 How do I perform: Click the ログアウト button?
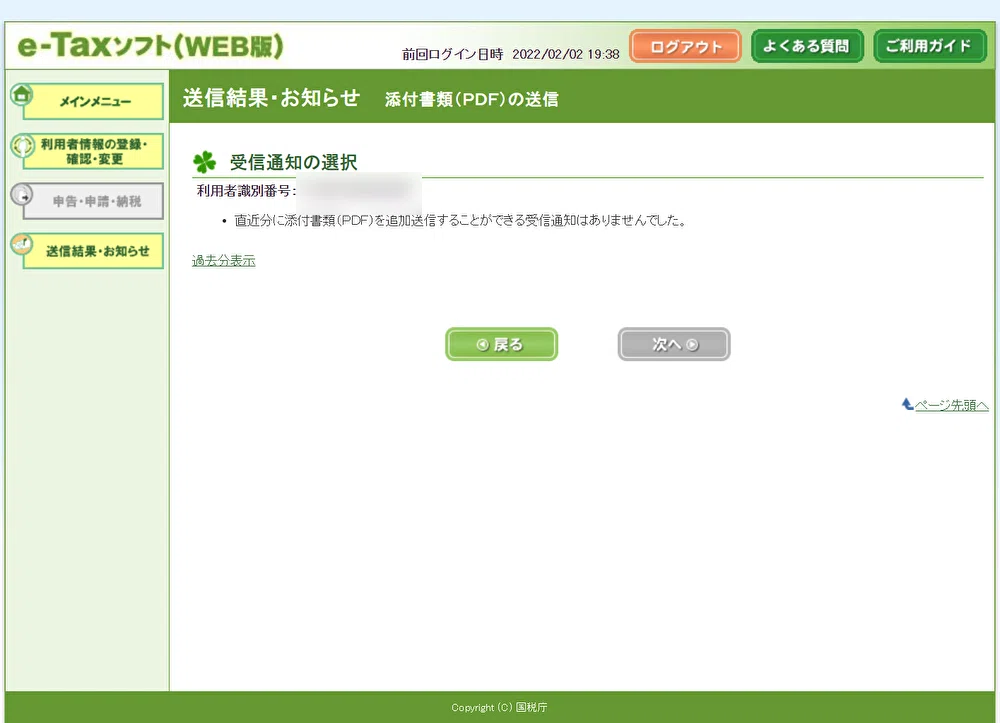coord(685,47)
